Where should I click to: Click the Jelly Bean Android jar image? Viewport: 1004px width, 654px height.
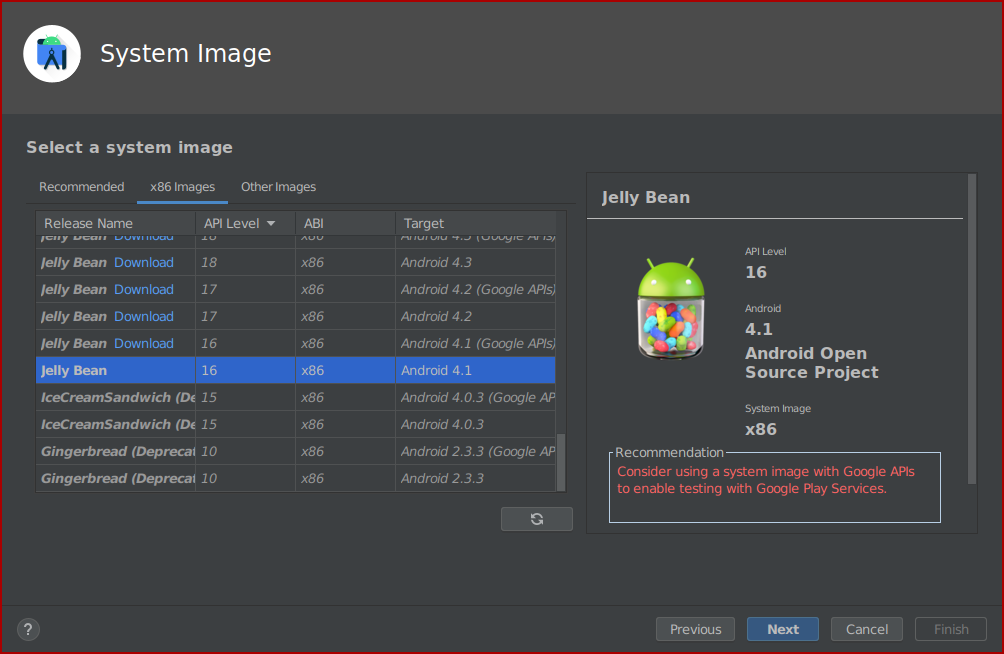pyautogui.click(x=671, y=309)
